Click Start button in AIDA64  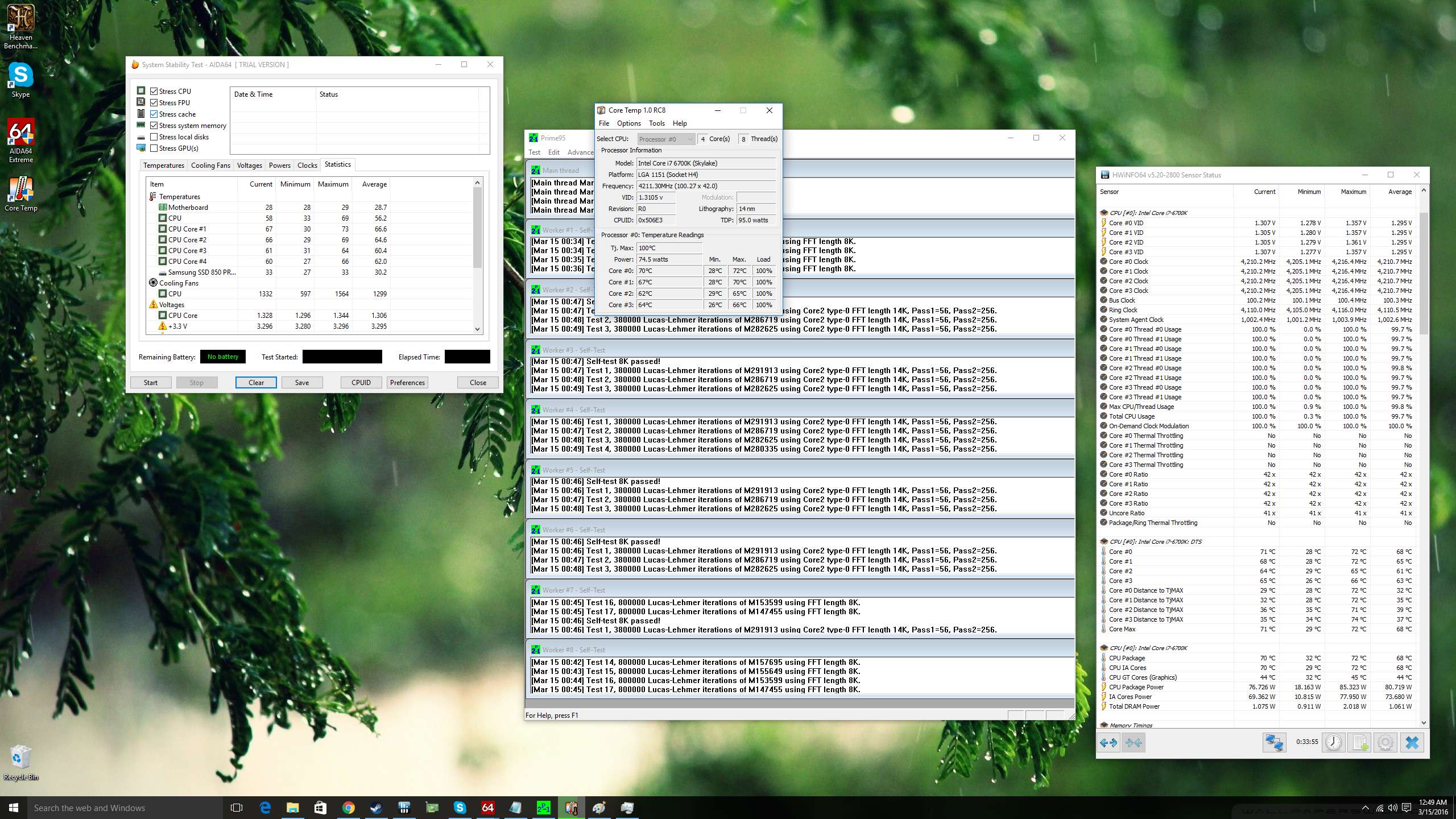pos(151,382)
